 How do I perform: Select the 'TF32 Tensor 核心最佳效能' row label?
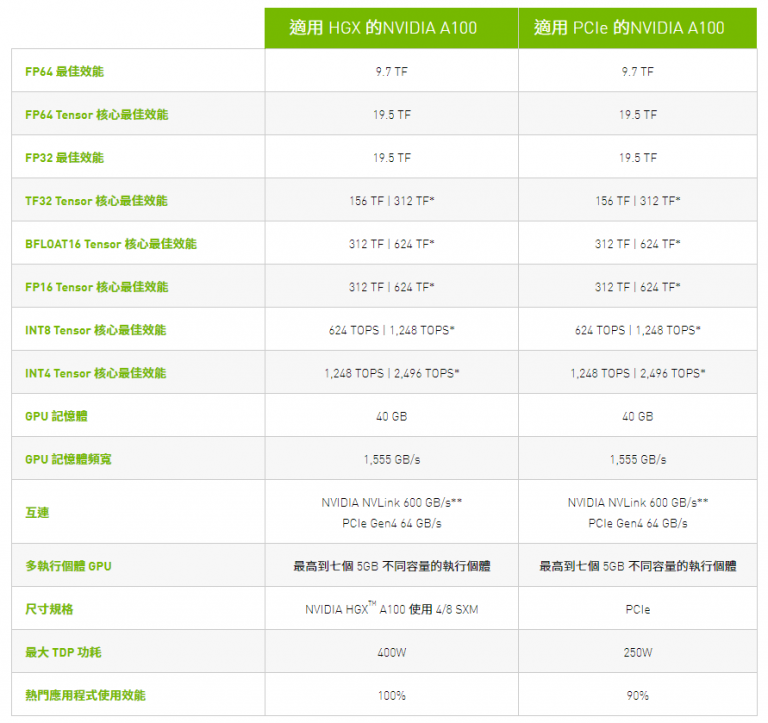[x=96, y=201]
